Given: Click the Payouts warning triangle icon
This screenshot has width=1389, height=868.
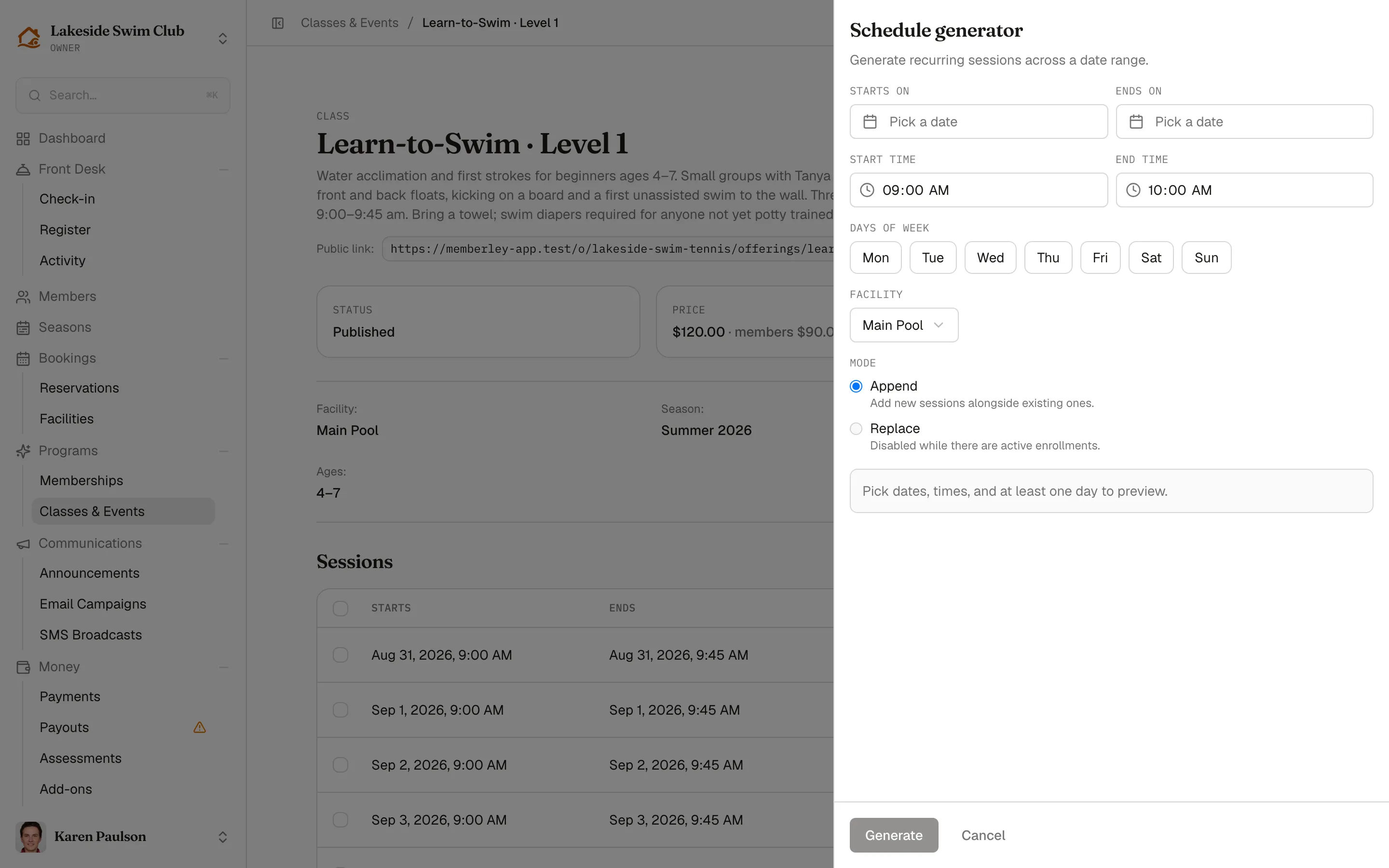Looking at the screenshot, I should pyautogui.click(x=200, y=727).
